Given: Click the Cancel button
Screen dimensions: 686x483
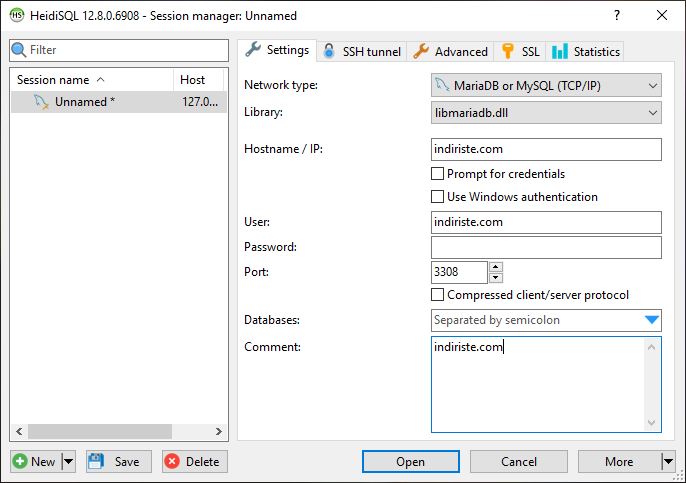Looking at the screenshot, I should 518,462.
